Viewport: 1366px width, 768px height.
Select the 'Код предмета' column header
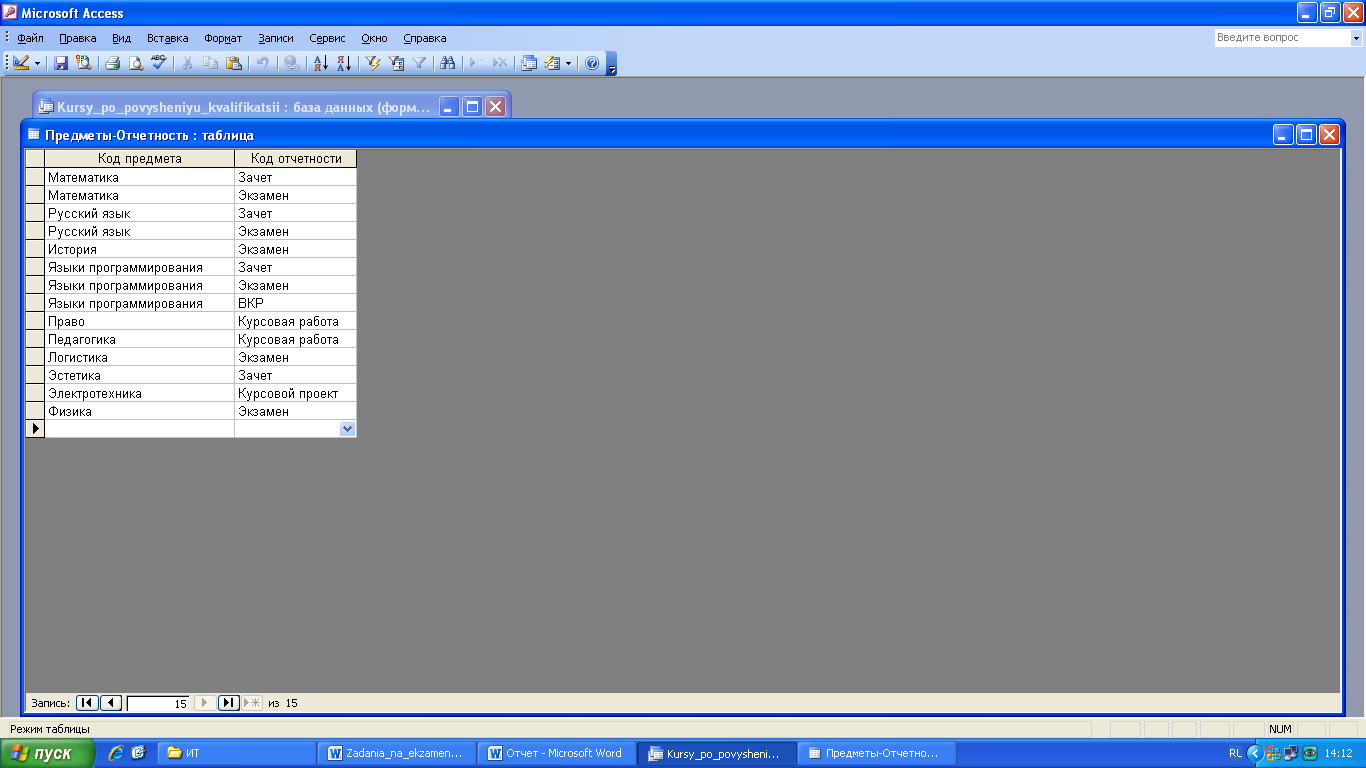click(x=140, y=159)
